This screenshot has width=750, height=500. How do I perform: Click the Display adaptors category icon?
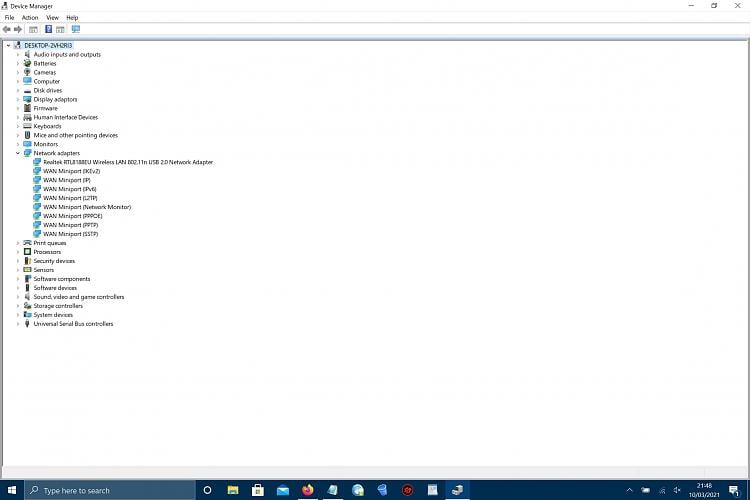tap(27, 99)
